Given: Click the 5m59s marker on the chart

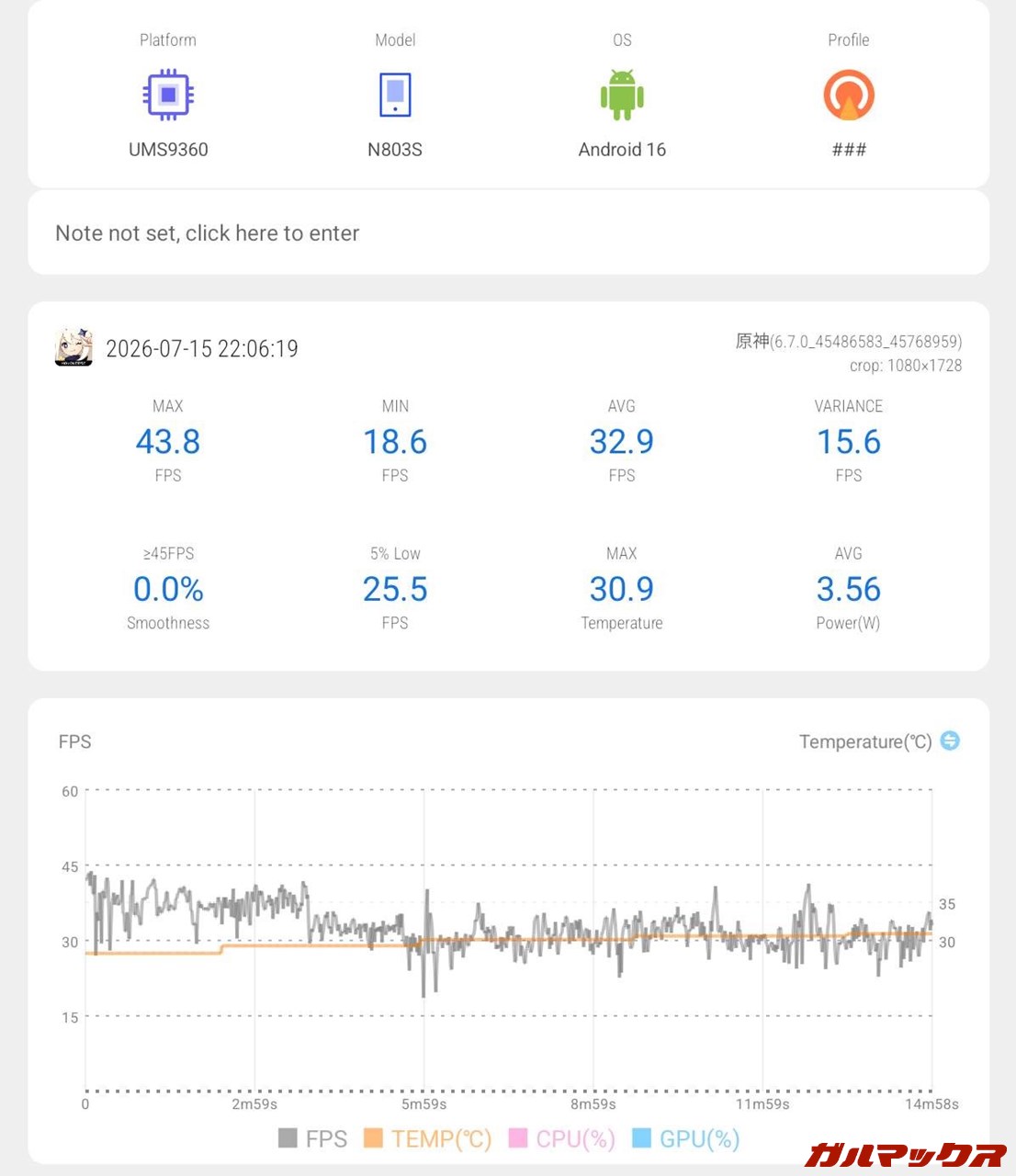Looking at the screenshot, I should coord(423,1104).
